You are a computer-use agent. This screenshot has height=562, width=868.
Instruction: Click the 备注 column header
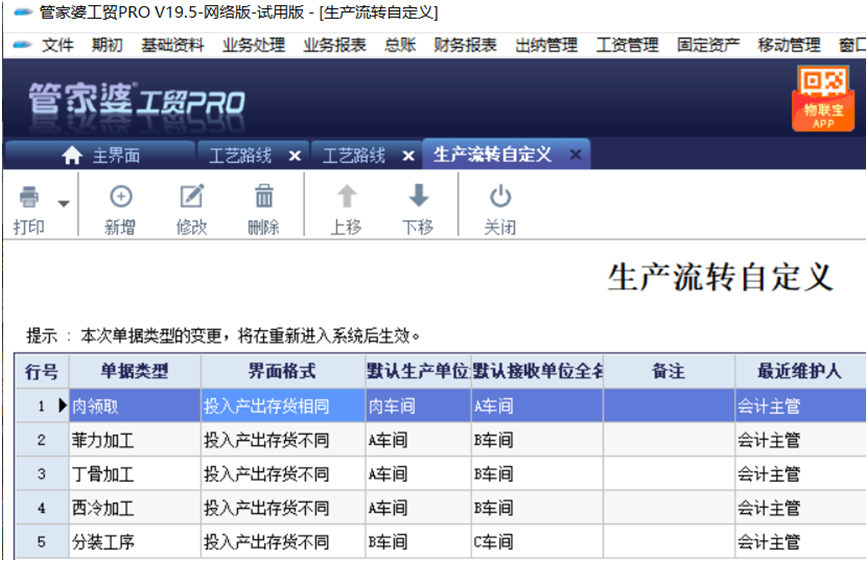click(x=669, y=371)
